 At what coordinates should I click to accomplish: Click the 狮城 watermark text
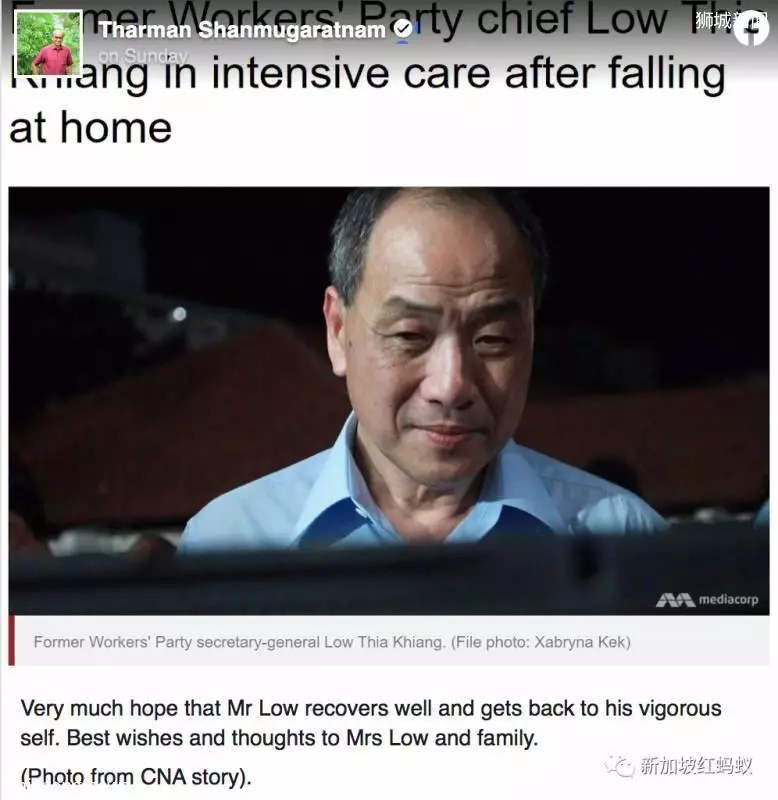(713, 20)
